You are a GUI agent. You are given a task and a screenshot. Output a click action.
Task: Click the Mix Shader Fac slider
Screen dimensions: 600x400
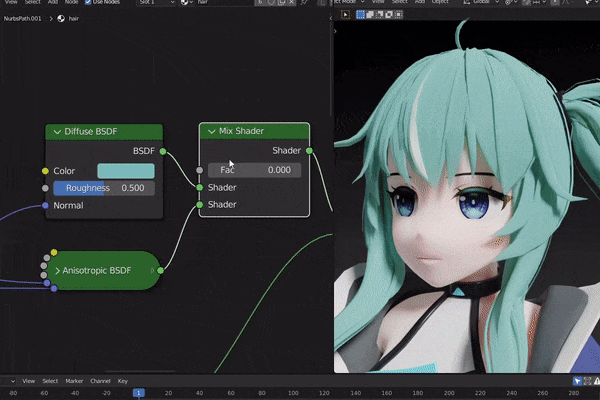pos(254,170)
